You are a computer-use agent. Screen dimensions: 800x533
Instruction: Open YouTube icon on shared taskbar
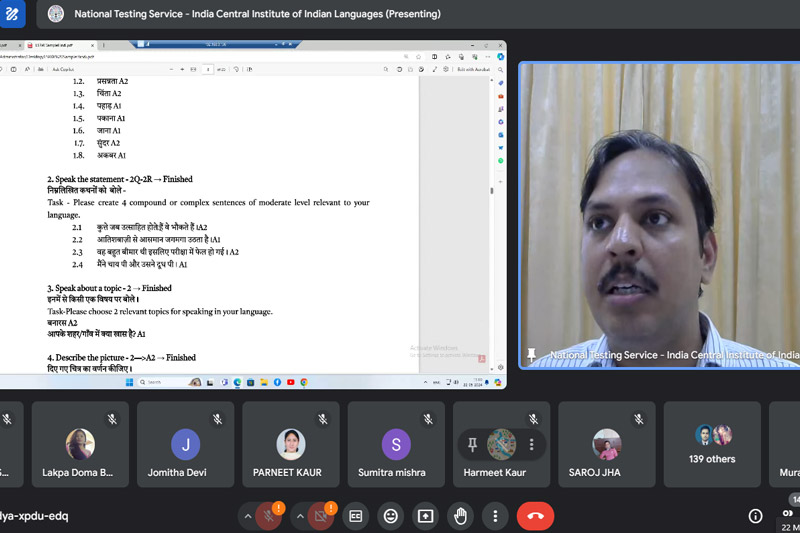pos(291,382)
